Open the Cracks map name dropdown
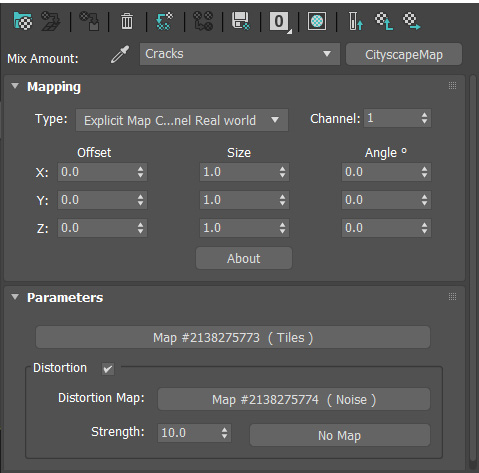Screen dimensions: 479x473 (x=240, y=54)
